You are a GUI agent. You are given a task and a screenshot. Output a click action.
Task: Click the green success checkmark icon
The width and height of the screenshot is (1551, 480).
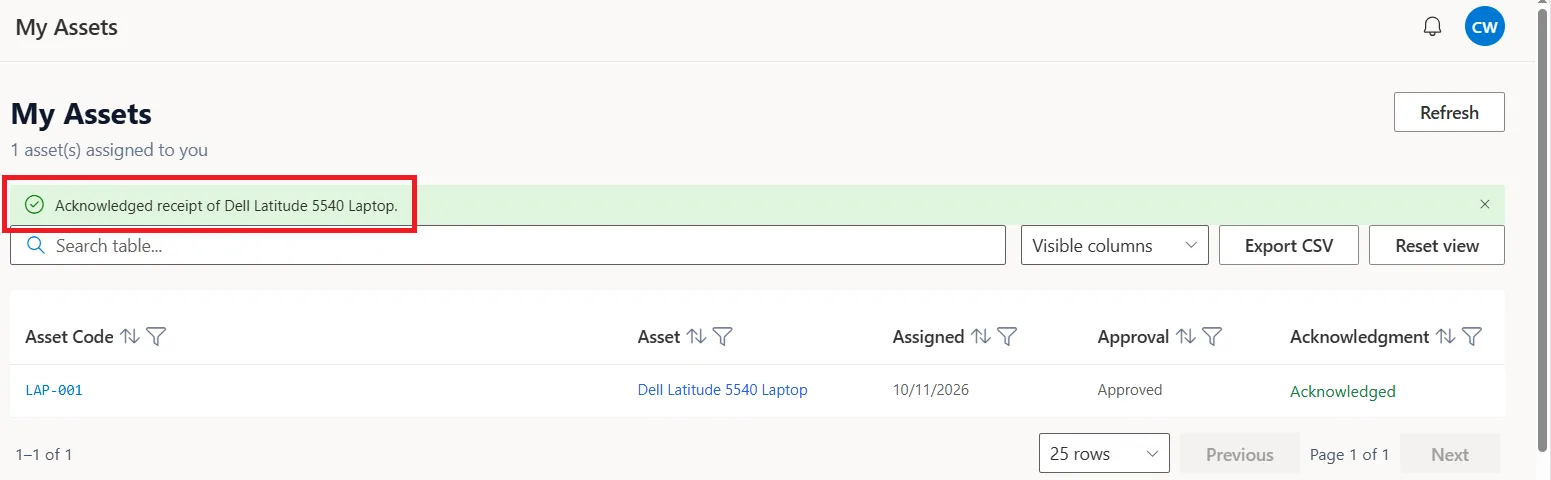click(x=35, y=205)
